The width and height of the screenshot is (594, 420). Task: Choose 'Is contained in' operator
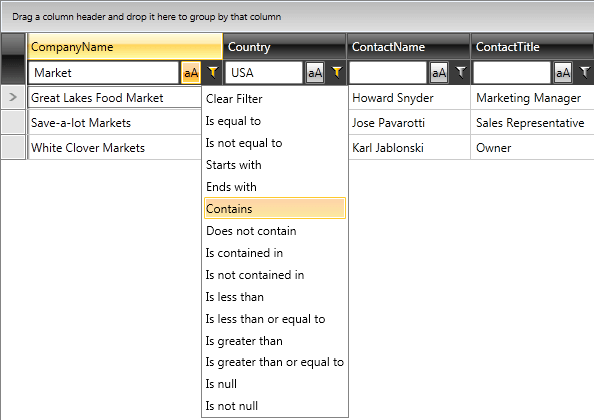coord(275,253)
